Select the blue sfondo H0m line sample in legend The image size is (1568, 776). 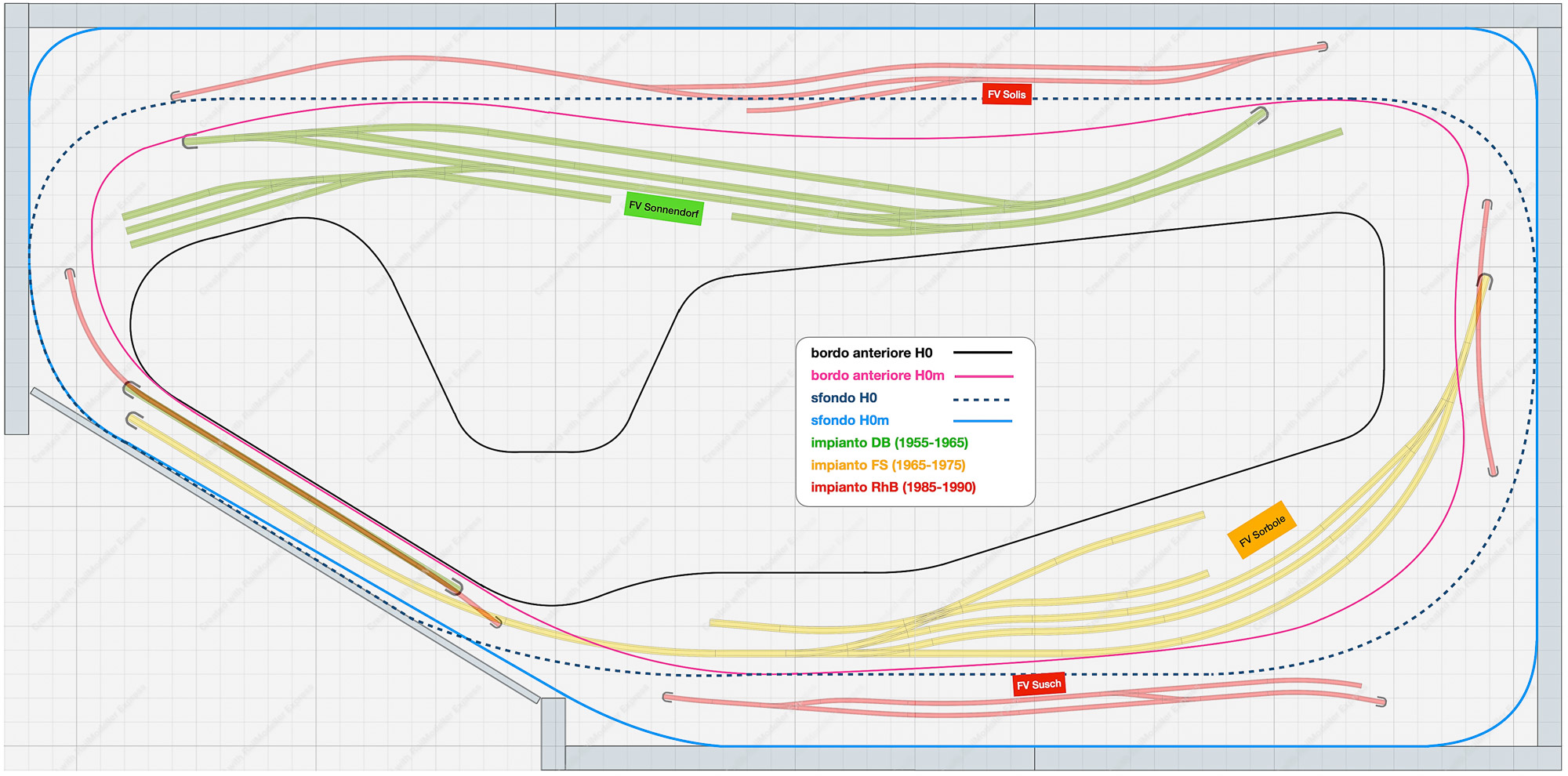(x=982, y=421)
